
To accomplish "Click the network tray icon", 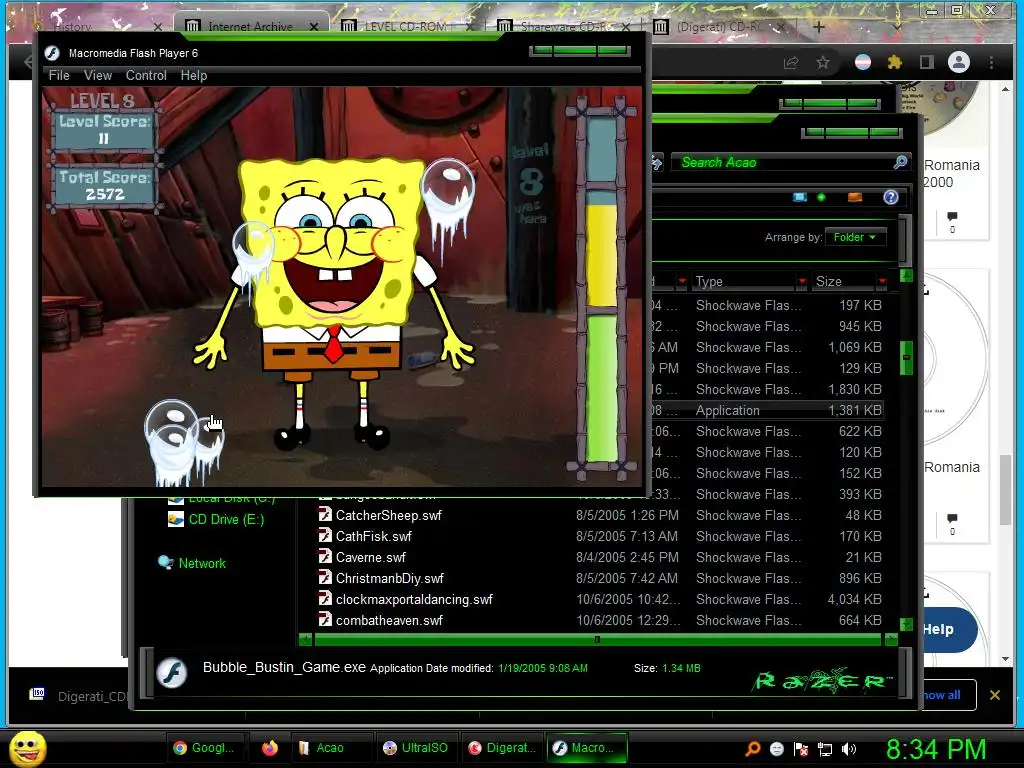I will [x=825, y=749].
